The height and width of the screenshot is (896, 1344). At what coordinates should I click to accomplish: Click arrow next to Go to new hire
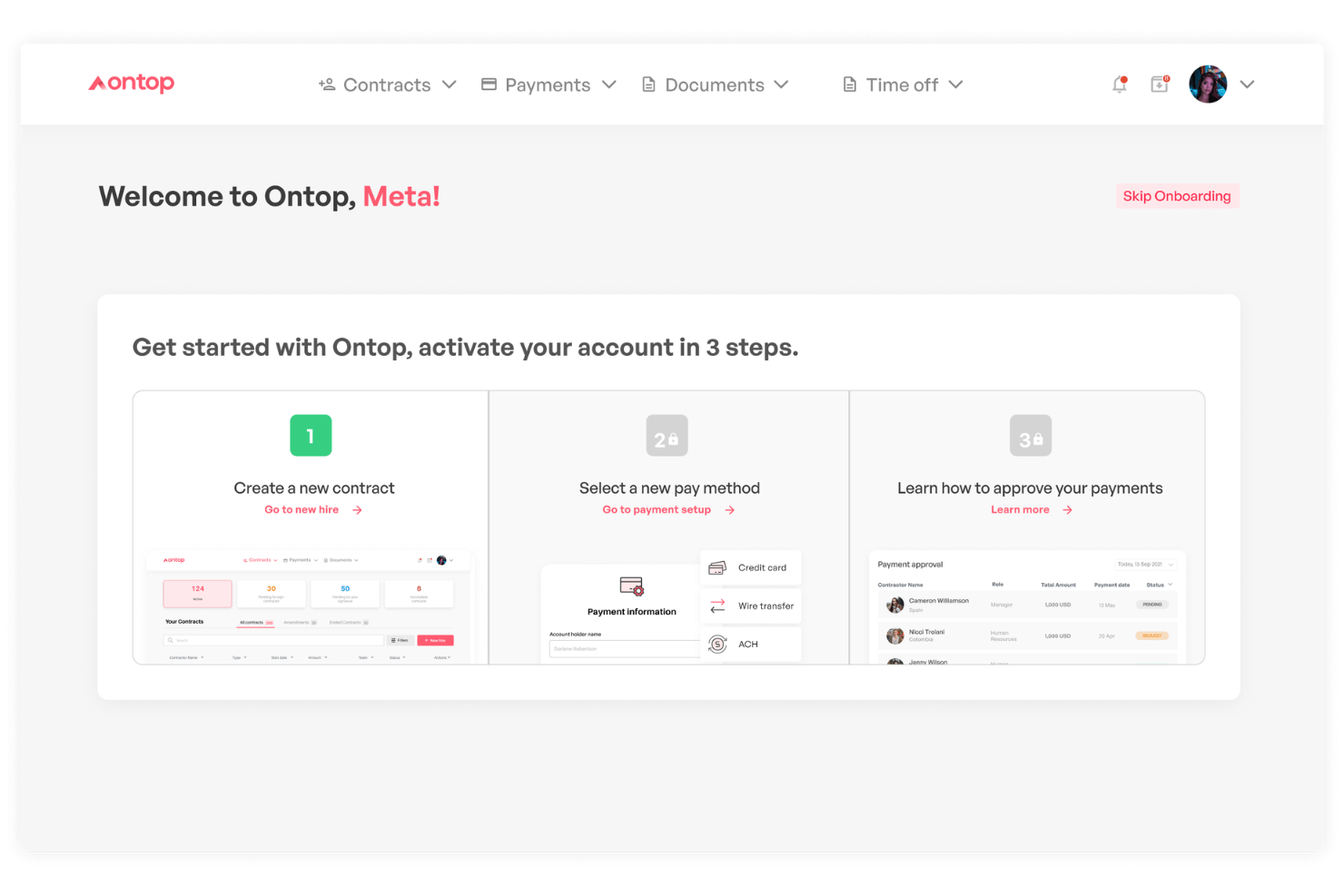(358, 510)
